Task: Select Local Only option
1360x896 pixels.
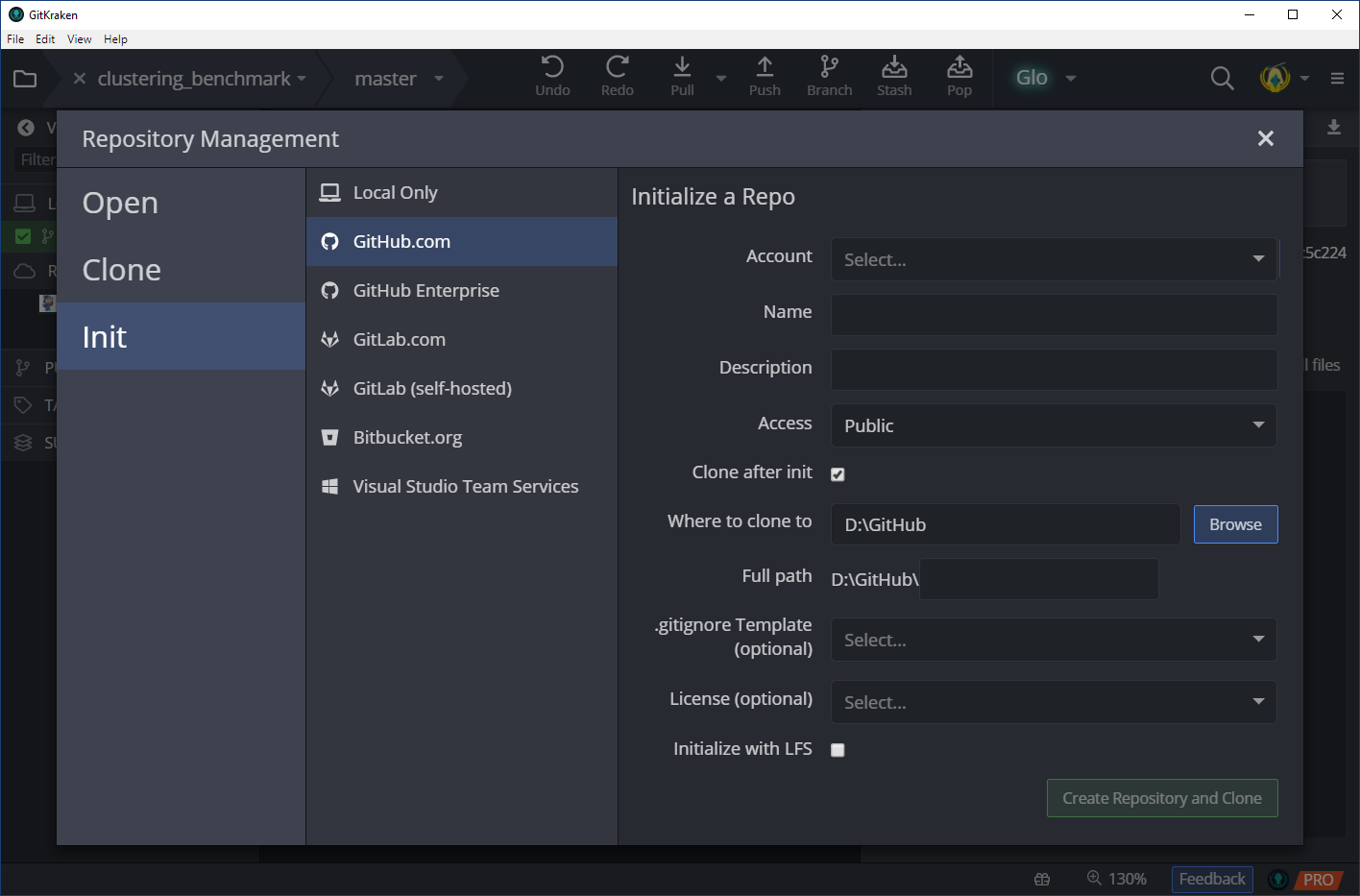Action: point(462,192)
